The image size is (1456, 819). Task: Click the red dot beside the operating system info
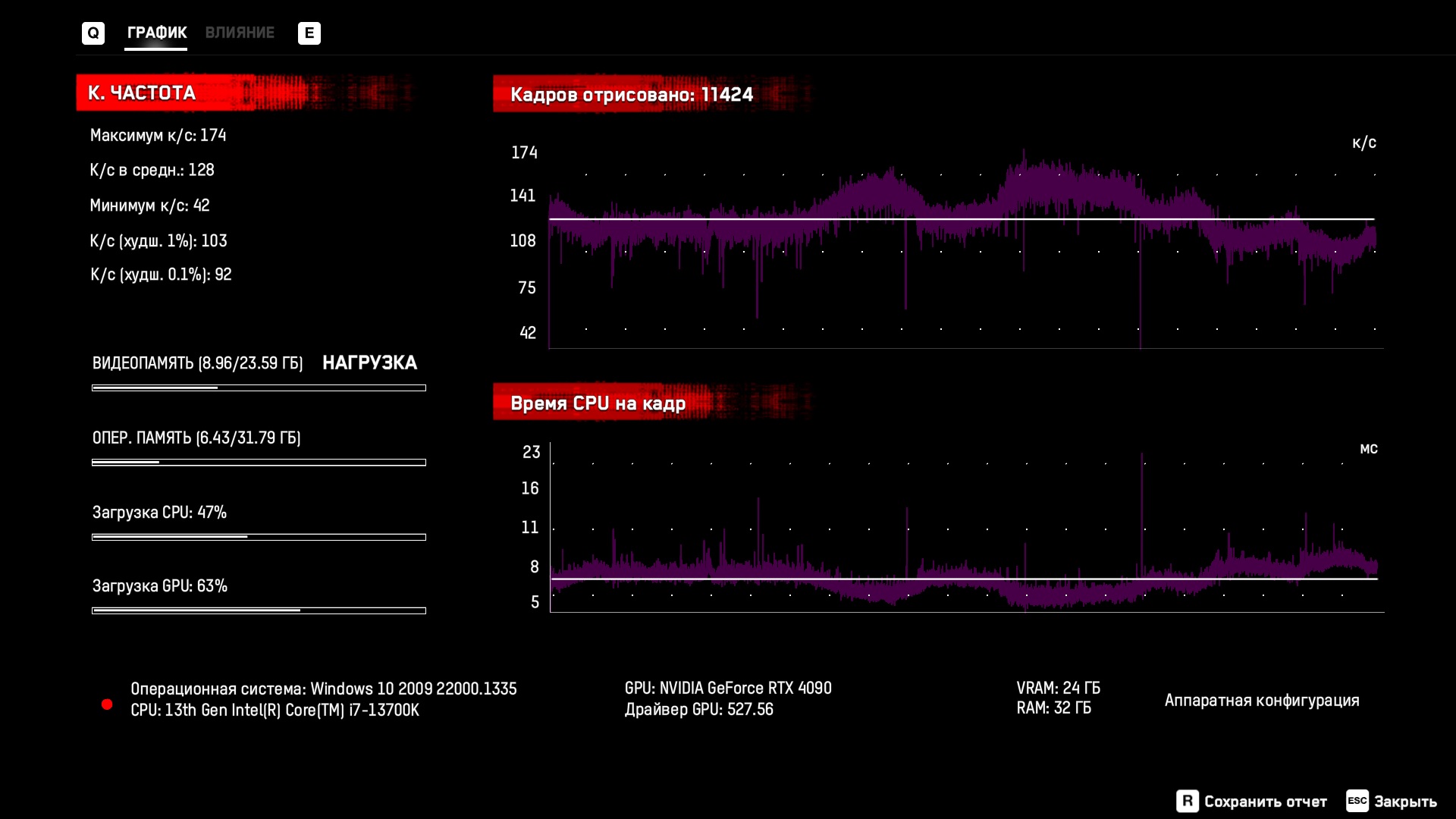(107, 704)
